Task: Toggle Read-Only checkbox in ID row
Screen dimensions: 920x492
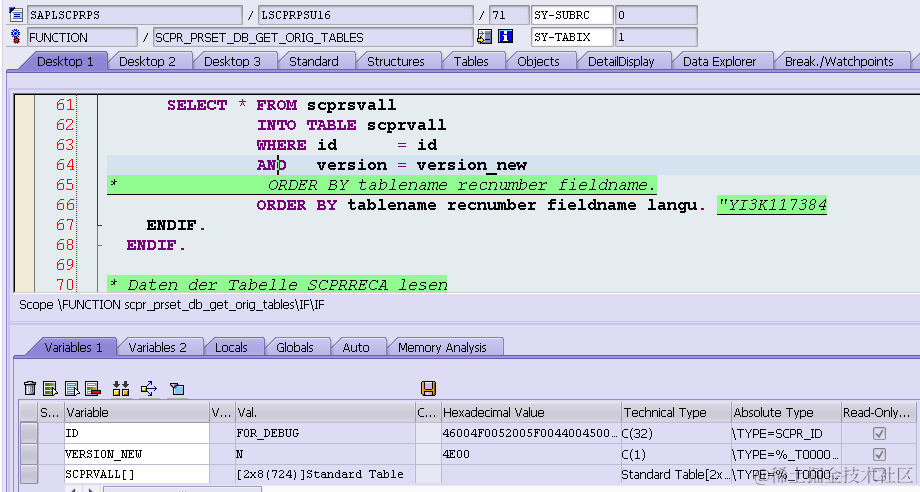Action: pos(879,433)
